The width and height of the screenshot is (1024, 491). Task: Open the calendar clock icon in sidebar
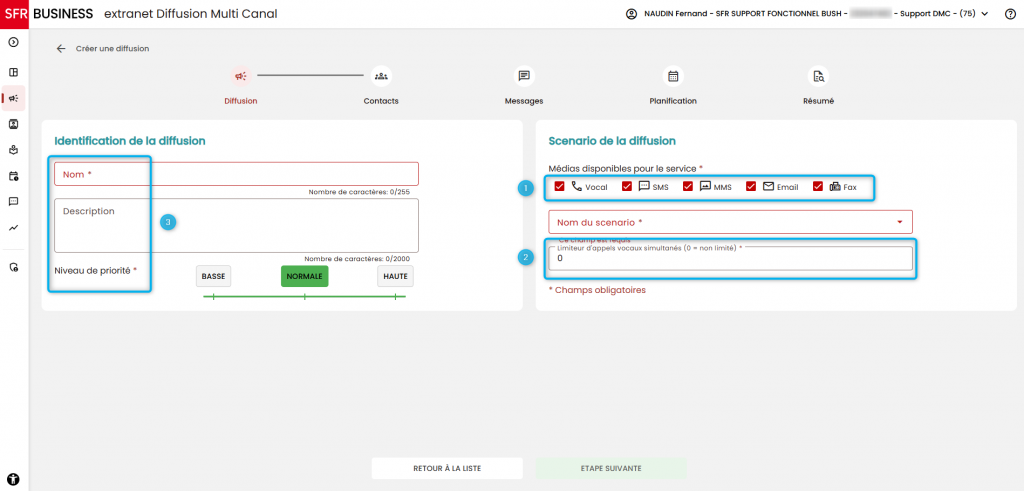[13, 176]
